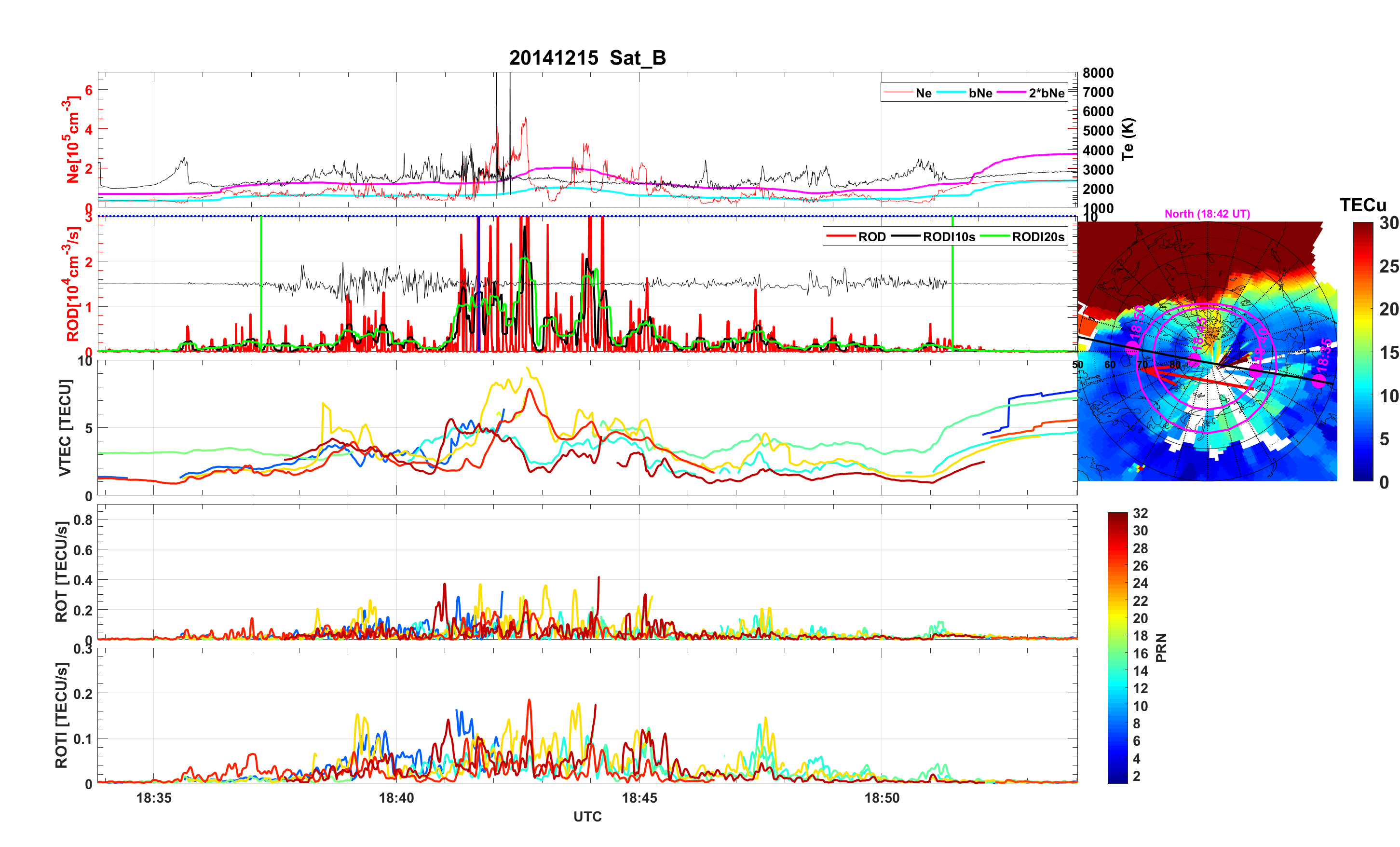Click the Ne legend entry in top panel
This screenshot has height=847, width=1400.
point(924,93)
